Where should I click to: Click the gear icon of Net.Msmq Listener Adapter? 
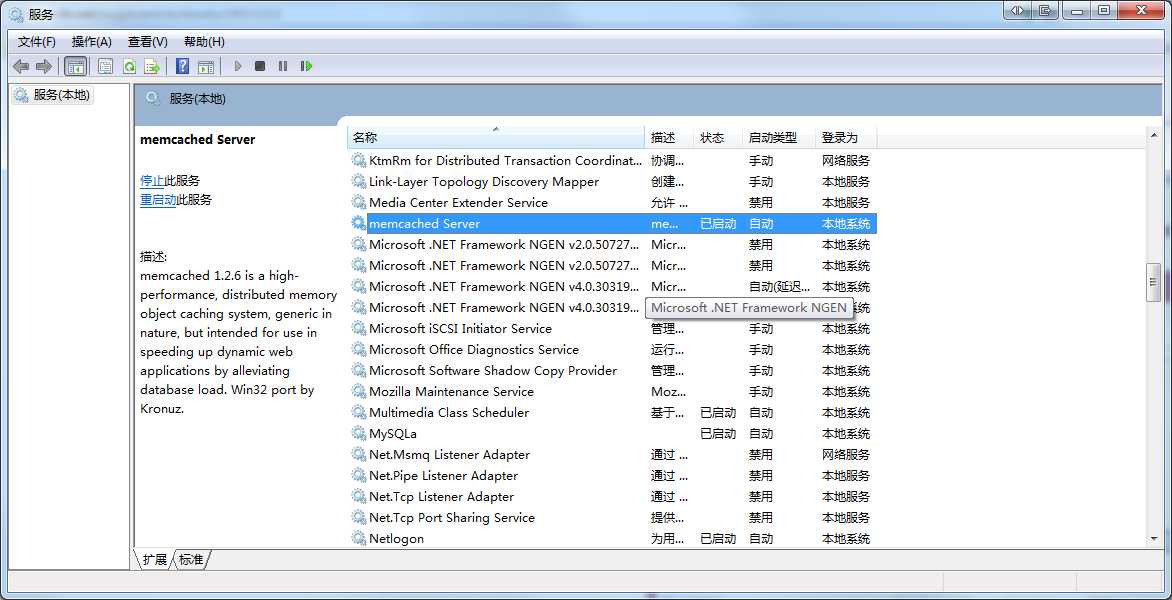pos(359,454)
